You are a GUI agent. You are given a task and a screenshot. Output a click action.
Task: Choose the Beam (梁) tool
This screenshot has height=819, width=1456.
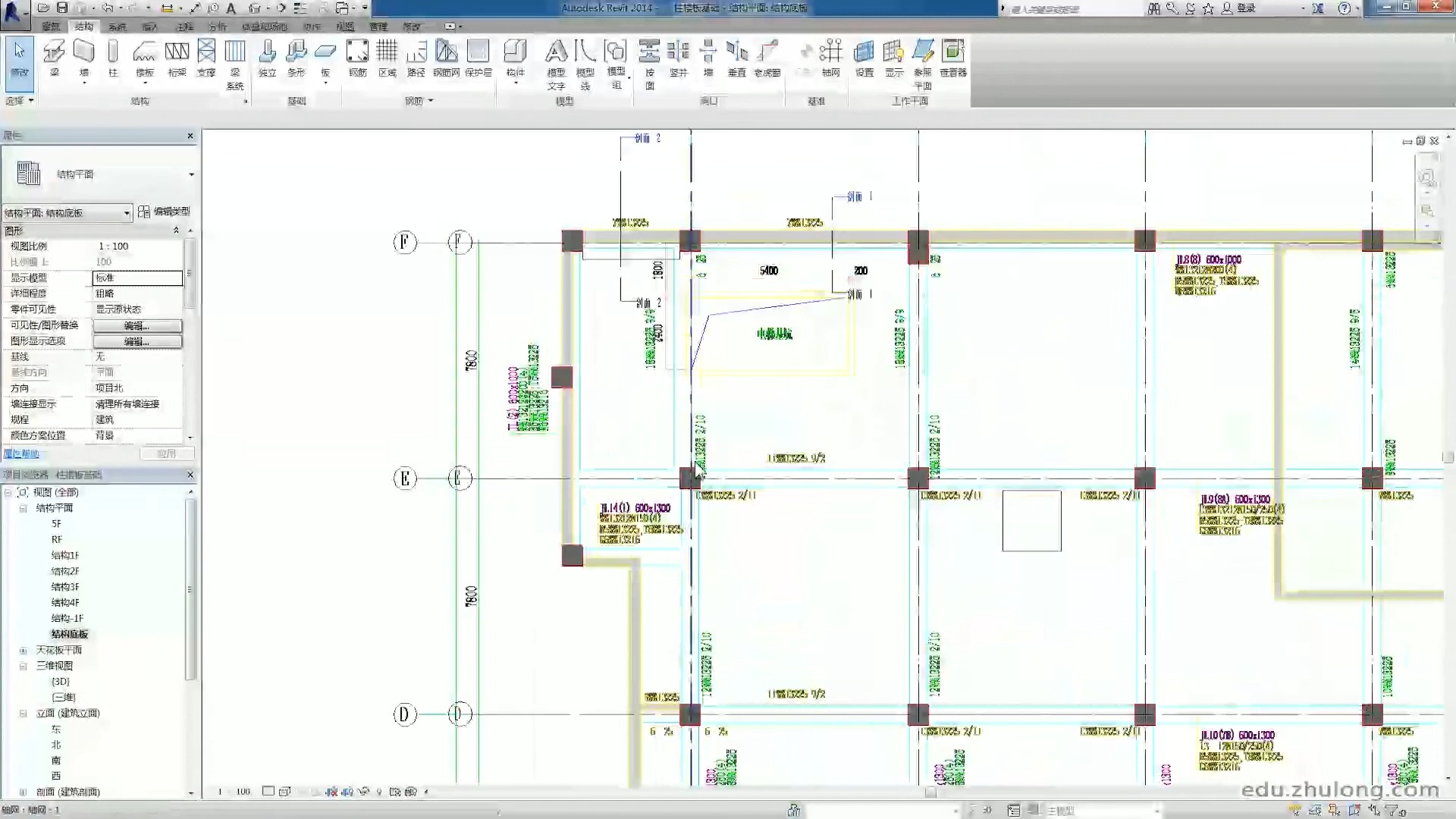click(x=54, y=58)
